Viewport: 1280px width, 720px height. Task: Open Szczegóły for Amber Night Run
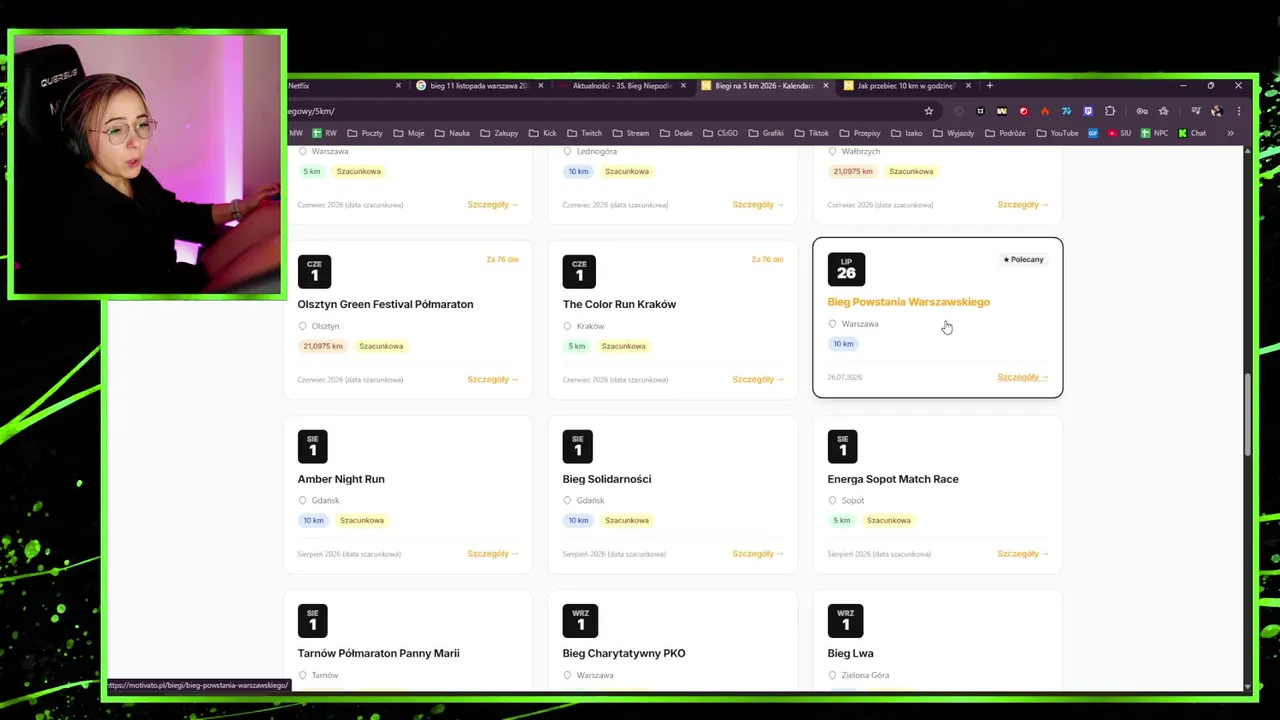(493, 554)
